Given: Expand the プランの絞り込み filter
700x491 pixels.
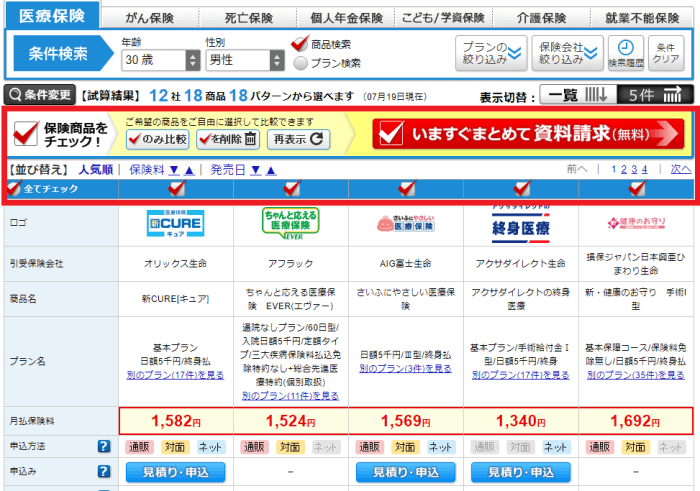Looking at the screenshot, I should tap(491, 53).
